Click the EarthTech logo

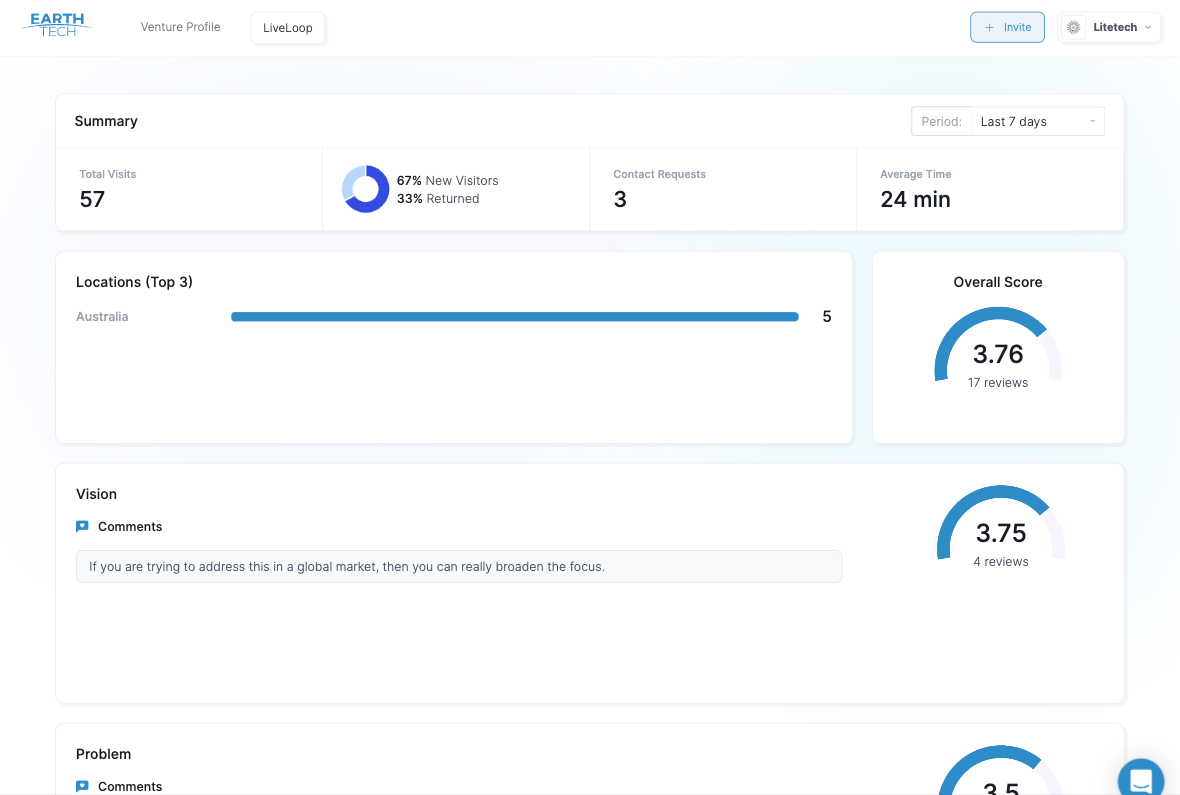(x=57, y=26)
